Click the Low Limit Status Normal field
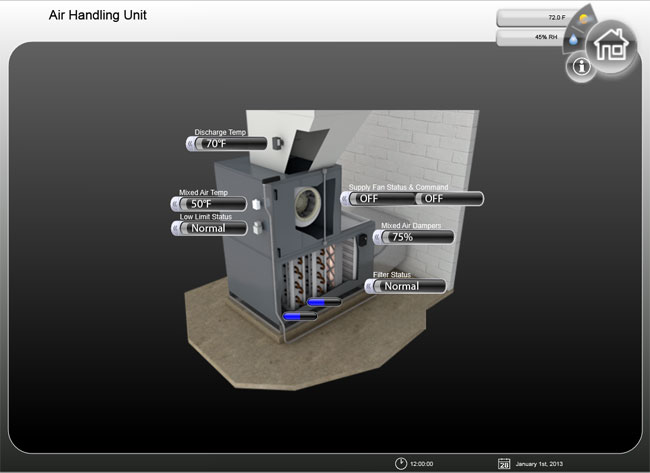 (209, 228)
